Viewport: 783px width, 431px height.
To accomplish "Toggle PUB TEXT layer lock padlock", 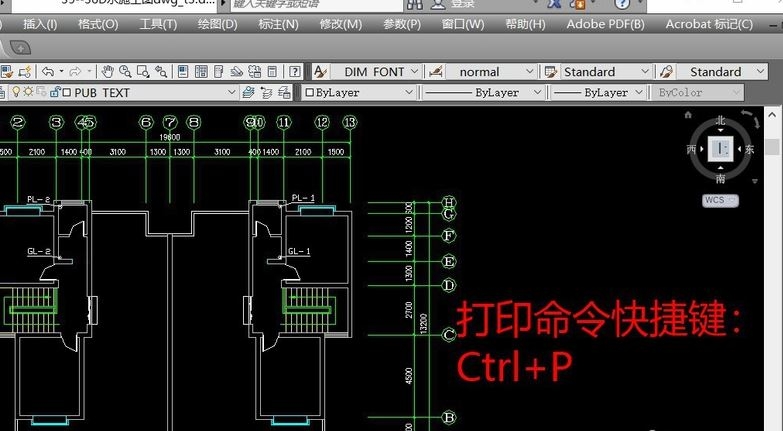I will (x=55, y=92).
